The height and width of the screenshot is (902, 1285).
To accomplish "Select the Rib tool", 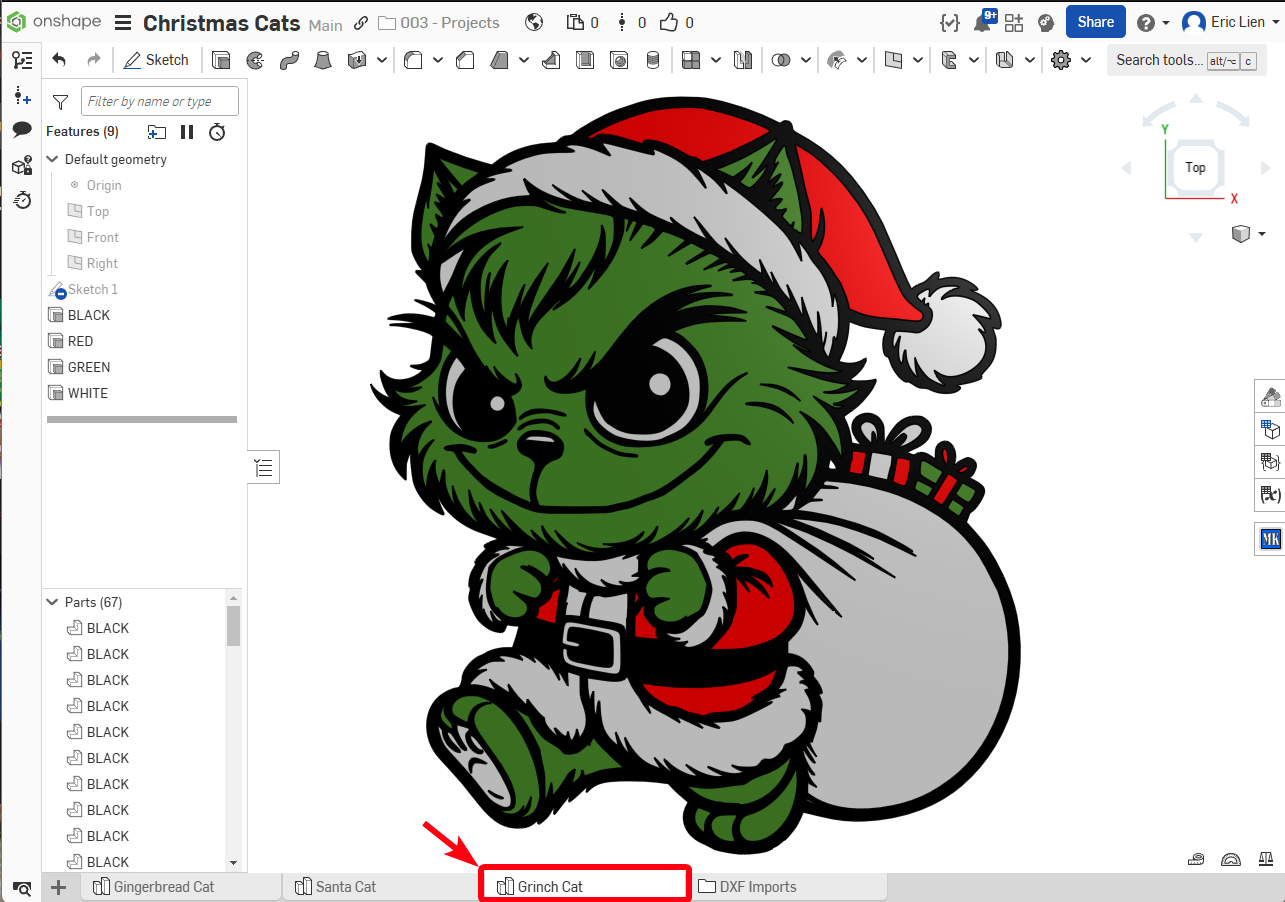I will coord(551,60).
